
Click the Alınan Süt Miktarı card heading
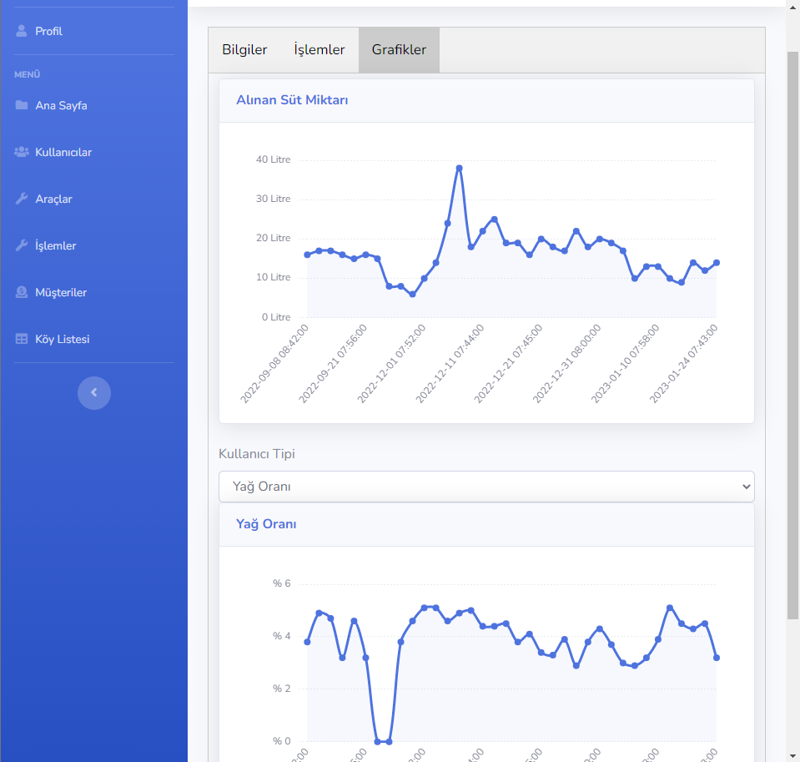(x=292, y=100)
